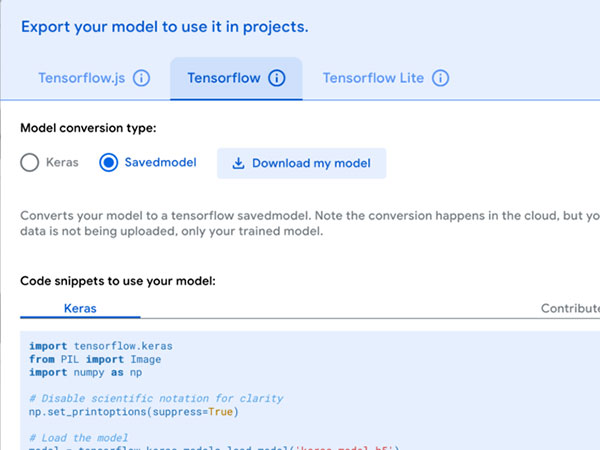Click the info icon beside the Tensorflow tab
The height and width of the screenshot is (450, 600).
277,78
